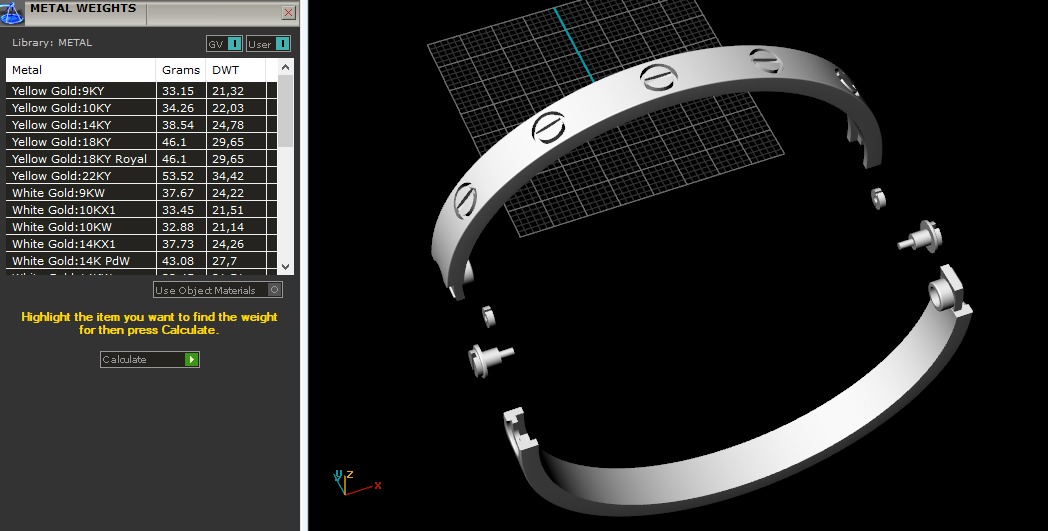Select the Yellow Gold:9KY row

[x=141, y=91]
